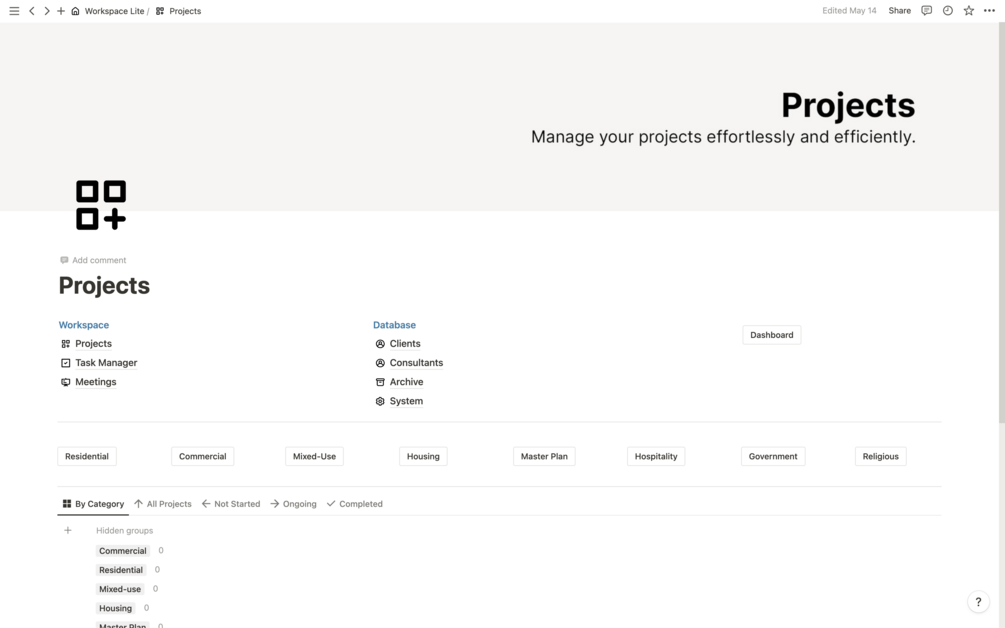Navigate back with left arrow
1005x628 pixels.
32,11
